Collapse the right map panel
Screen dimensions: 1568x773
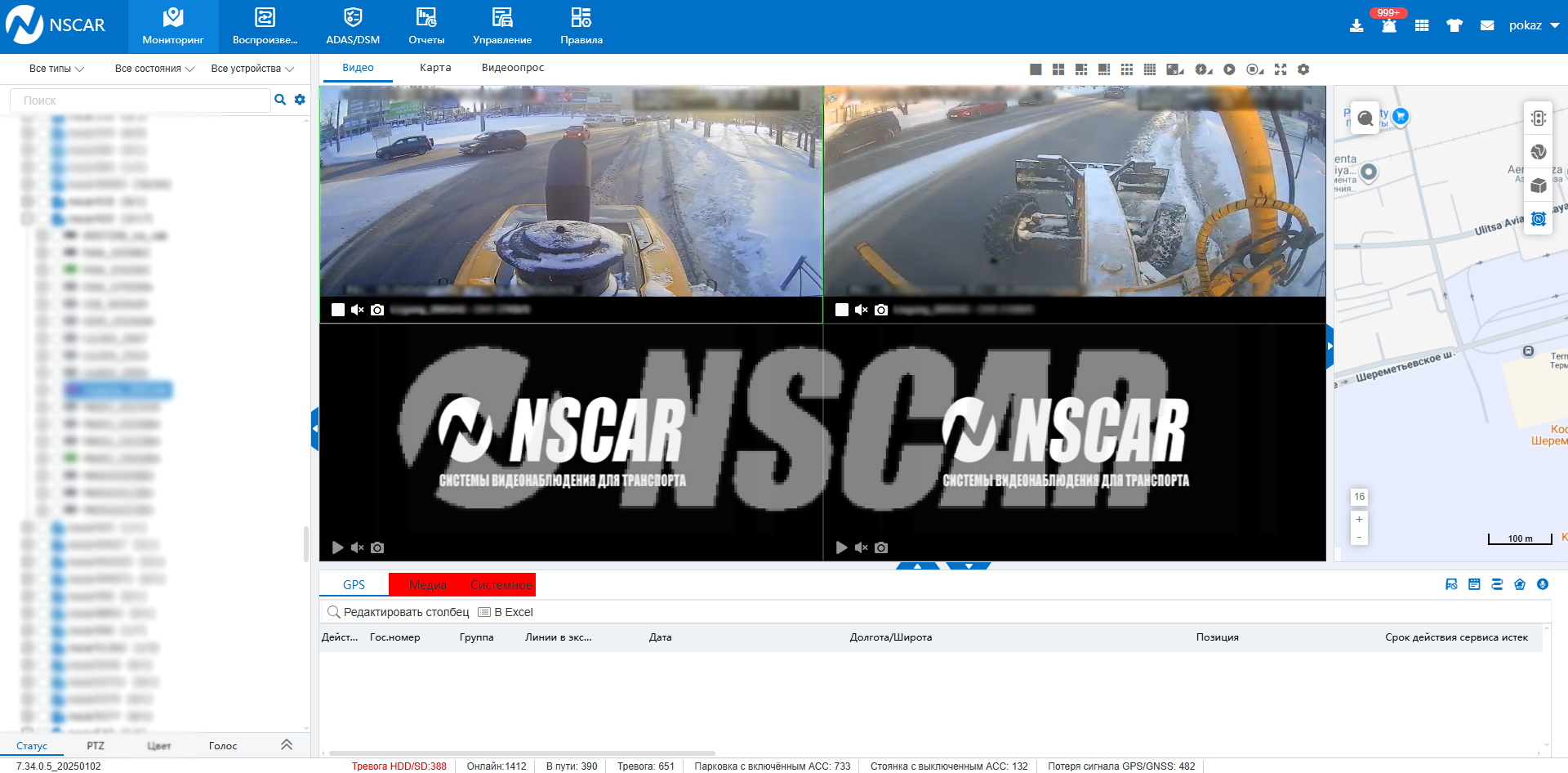point(1330,346)
